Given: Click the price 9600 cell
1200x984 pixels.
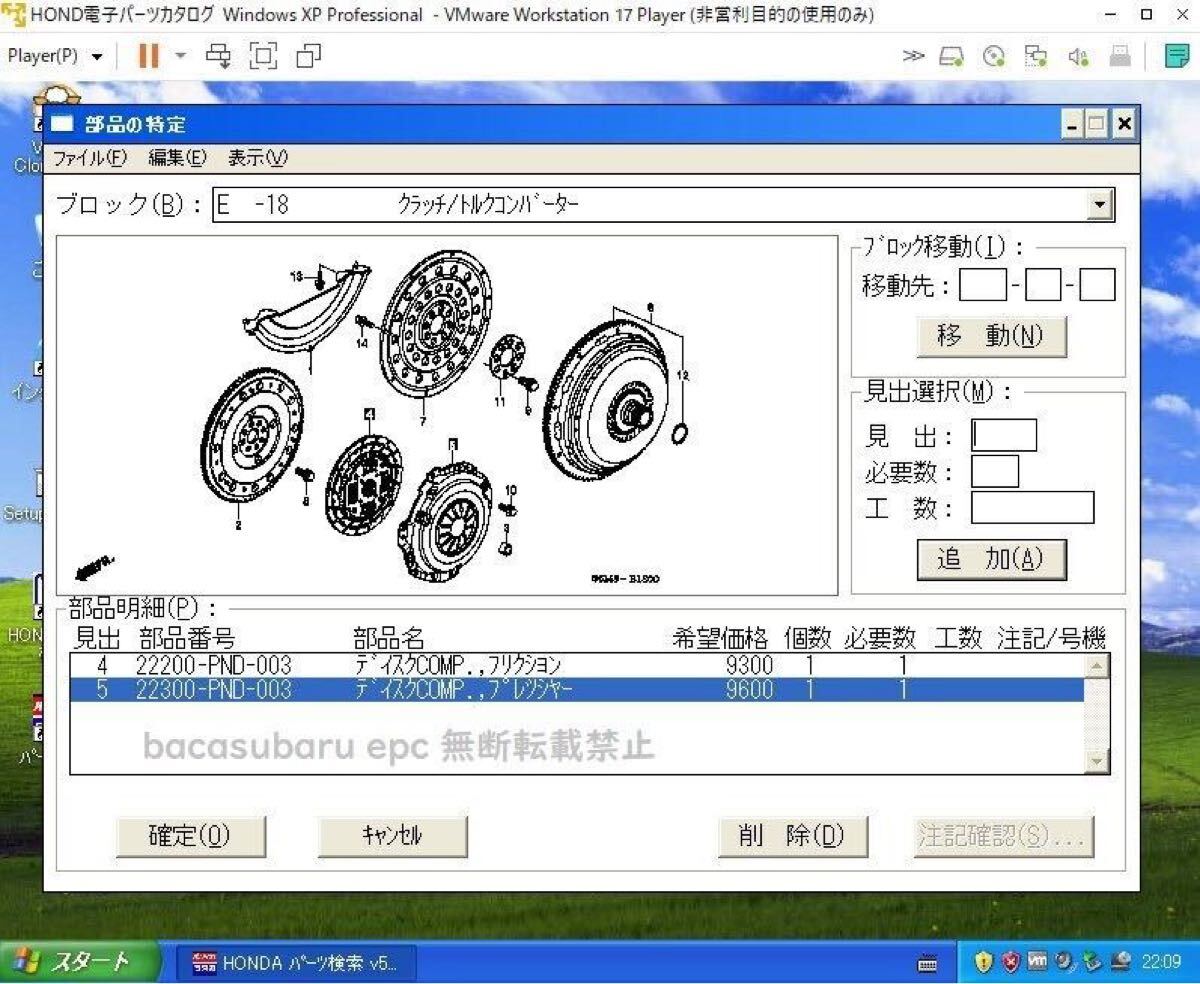Looking at the screenshot, I should 749,689.
